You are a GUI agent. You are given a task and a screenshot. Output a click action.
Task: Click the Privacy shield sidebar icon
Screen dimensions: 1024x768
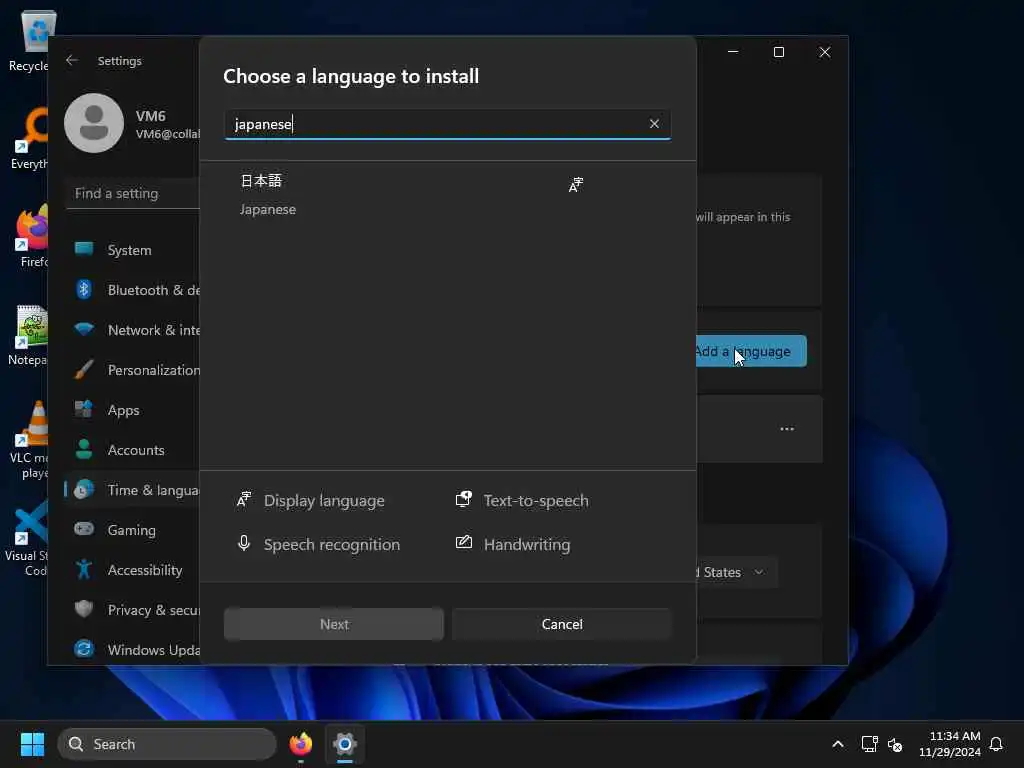[84, 609]
